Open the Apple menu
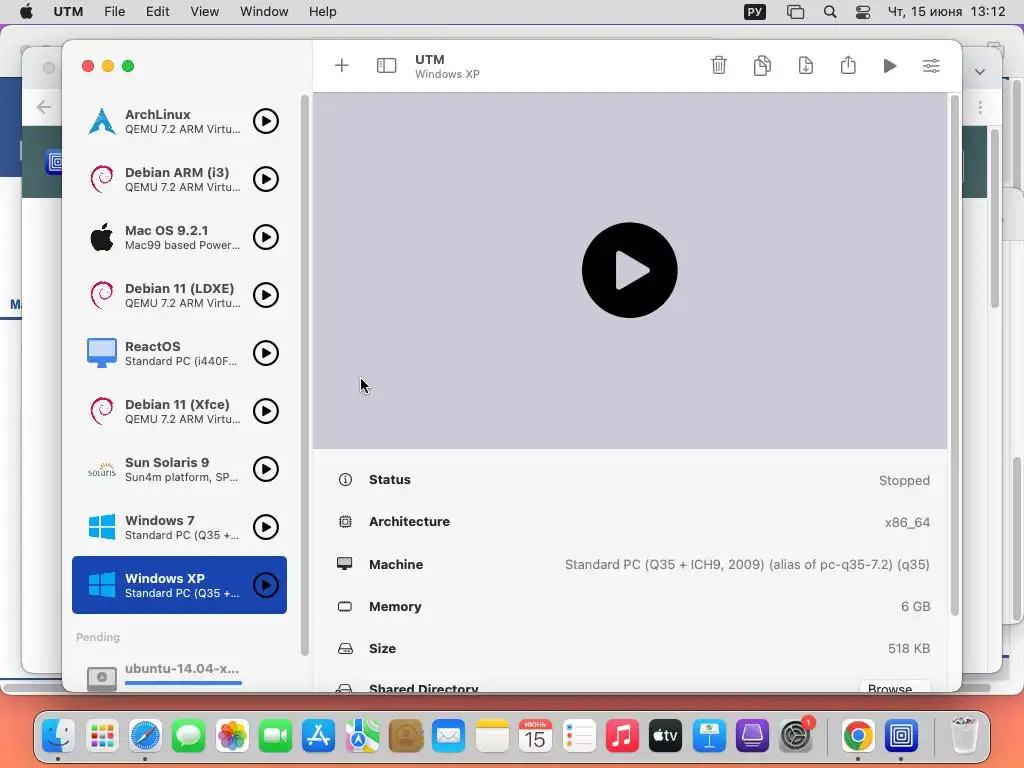Viewport: 1024px width, 768px height. pyautogui.click(x=26, y=12)
